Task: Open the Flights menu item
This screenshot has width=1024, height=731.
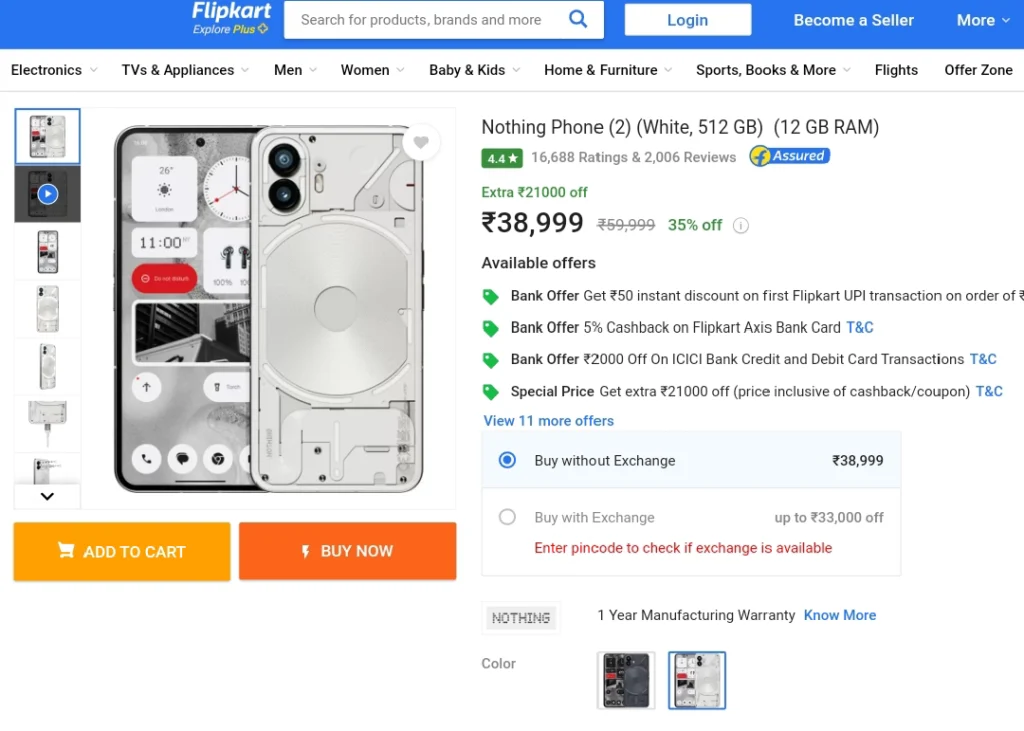Action: (x=896, y=70)
